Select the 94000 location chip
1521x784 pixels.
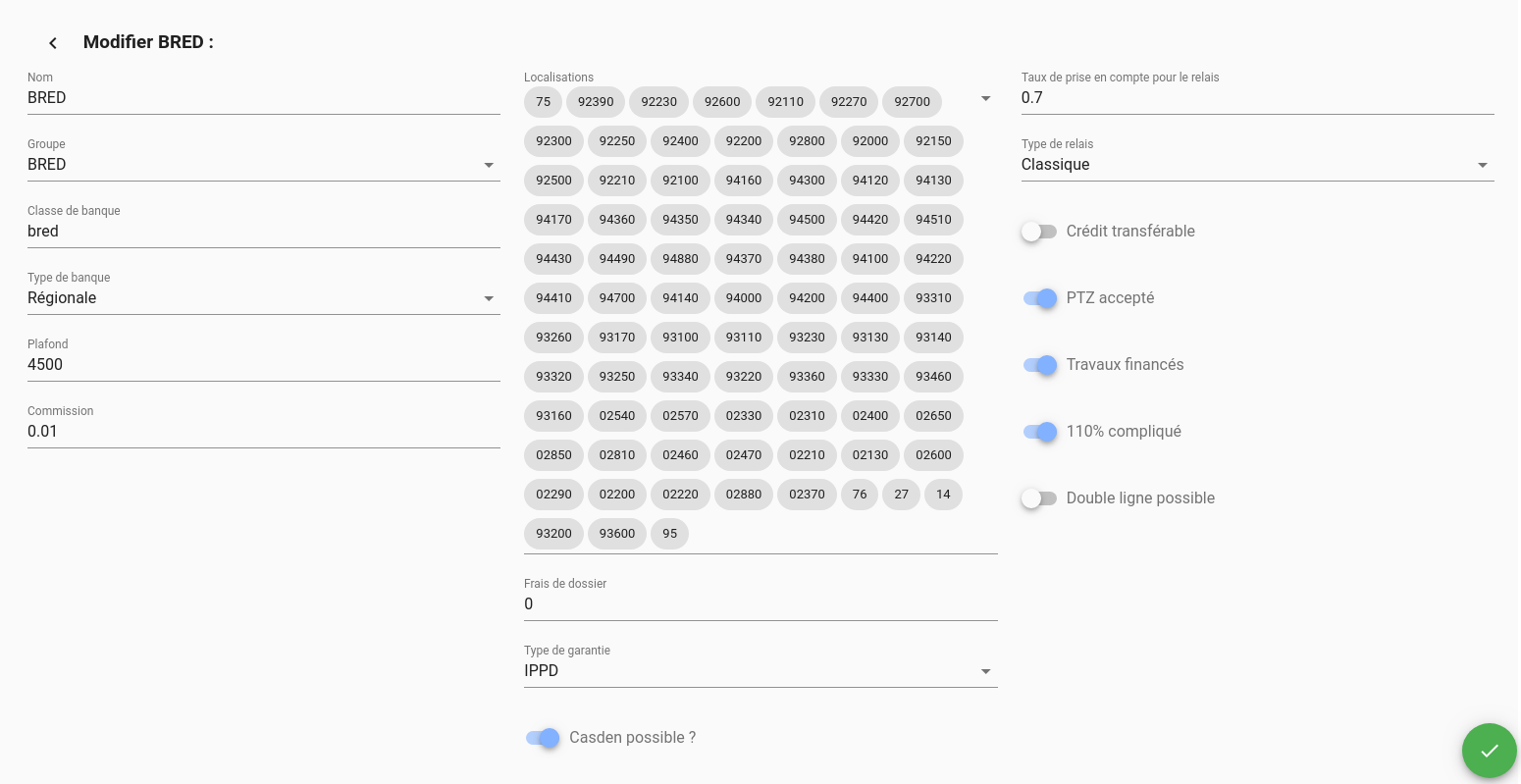point(744,298)
